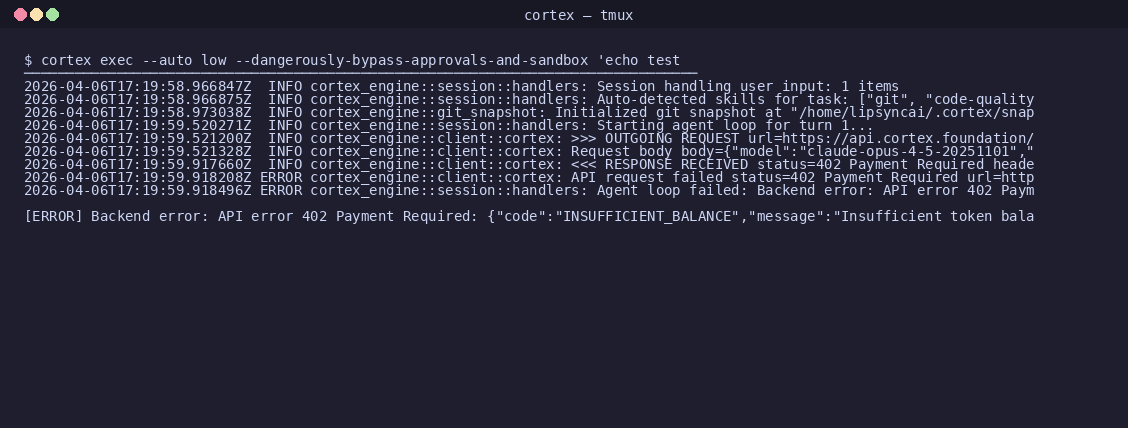Viewport: 1128px width, 428px height.
Task: Click the '--dangerously-bypass-approvals-and-sandbox' flag in command
Action: tap(412, 60)
